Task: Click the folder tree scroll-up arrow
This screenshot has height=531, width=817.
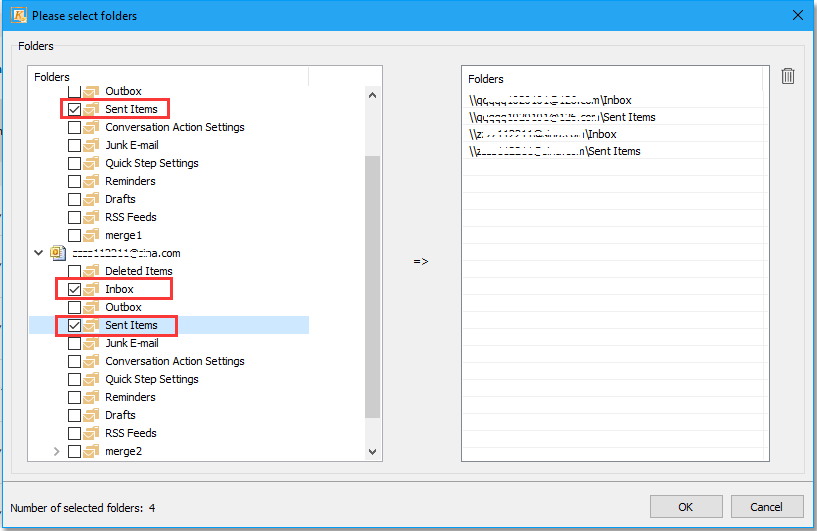Action: [x=373, y=95]
